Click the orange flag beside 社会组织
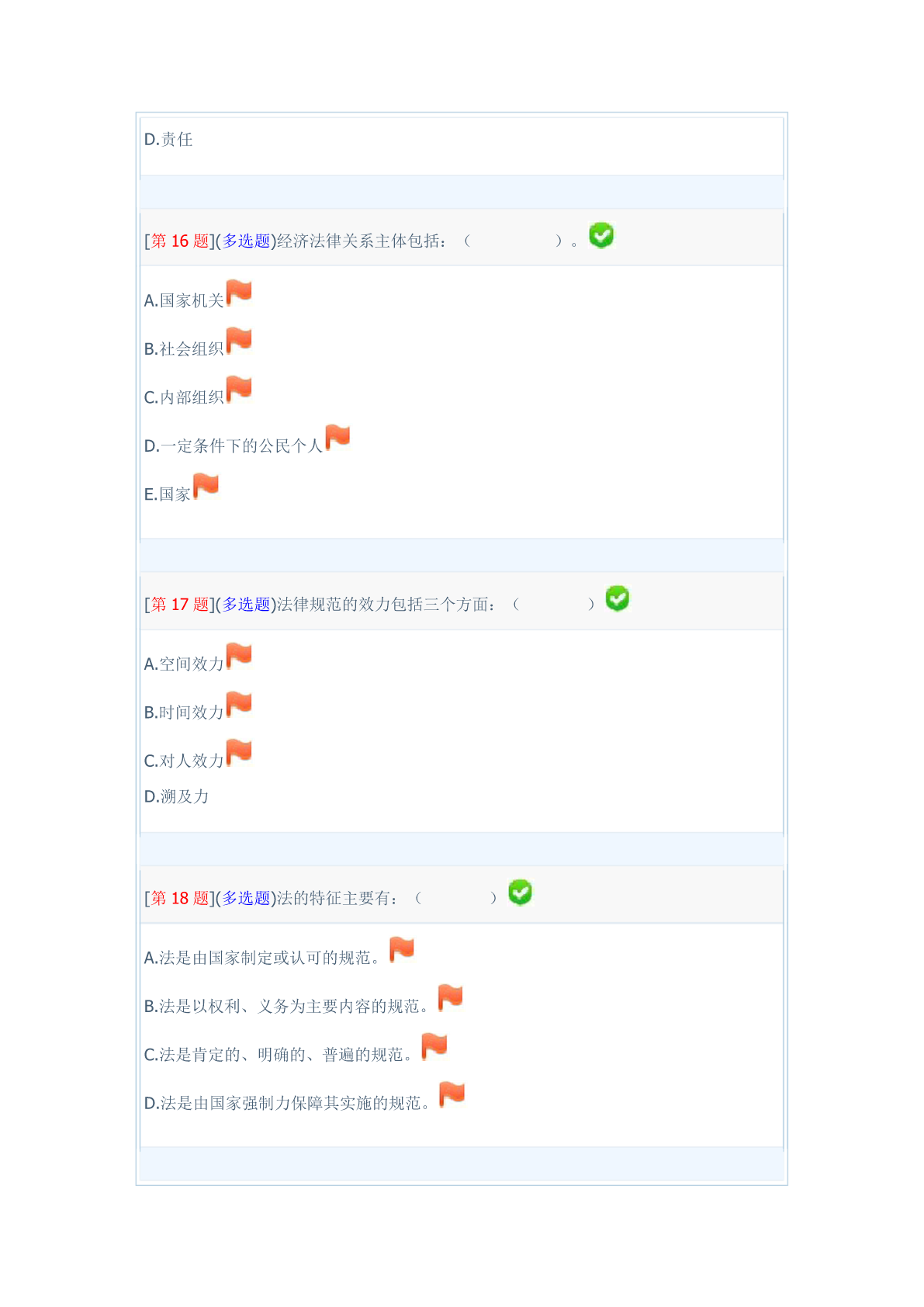The width and height of the screenshot is (924, 1307). tap(239, 341)
